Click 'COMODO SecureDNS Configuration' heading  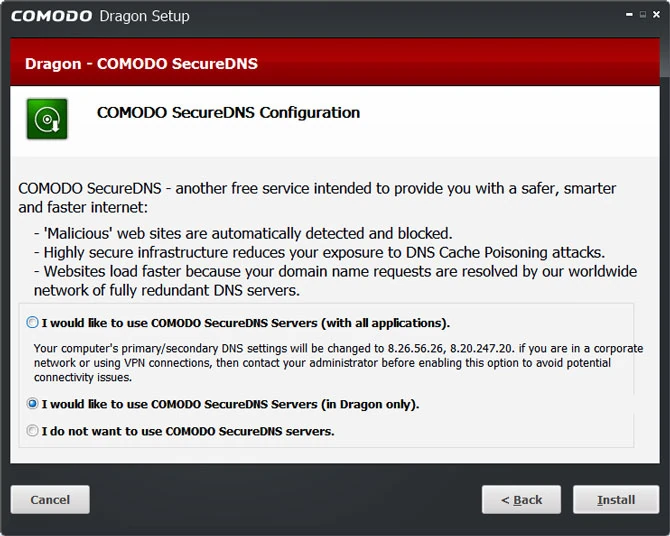point(228,112)
